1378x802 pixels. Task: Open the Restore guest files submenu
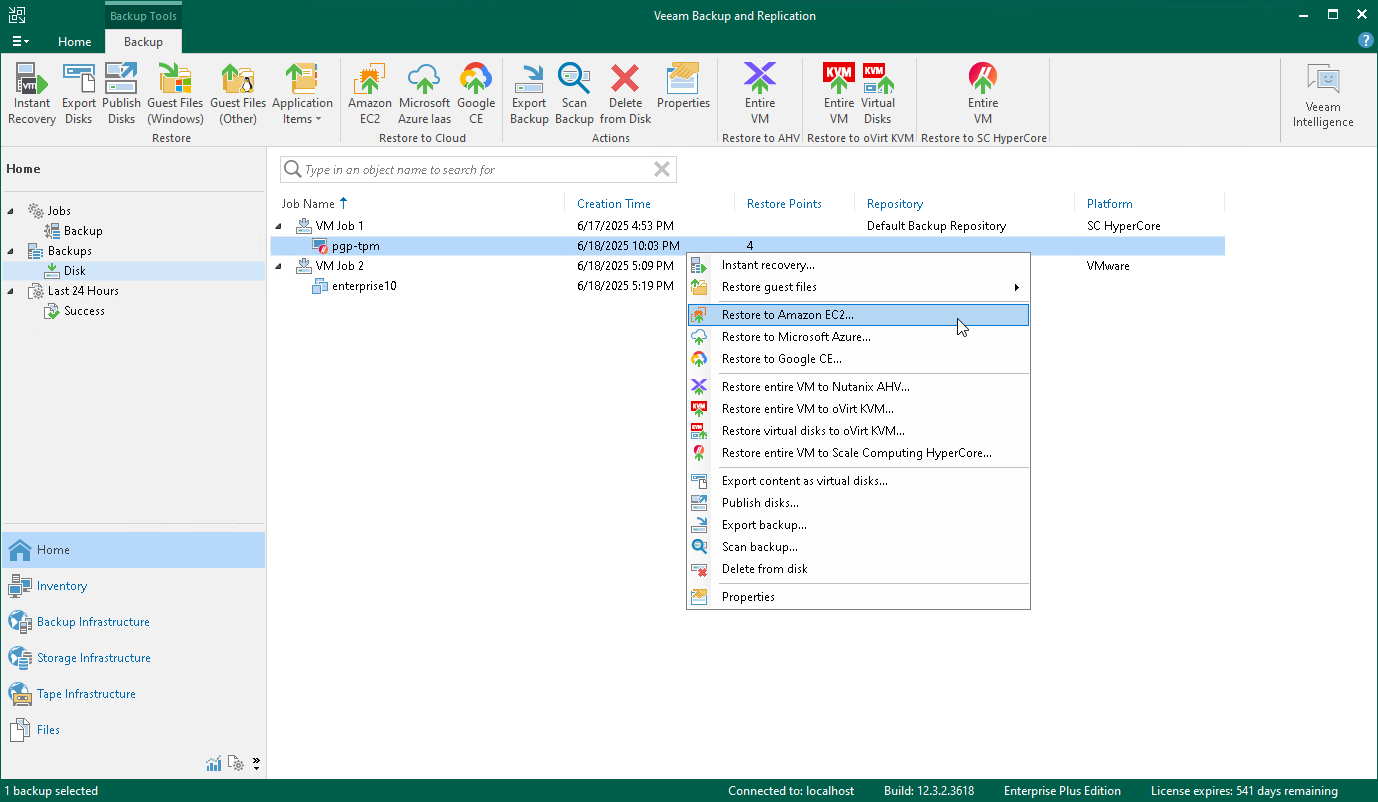[x=858, y=287]
